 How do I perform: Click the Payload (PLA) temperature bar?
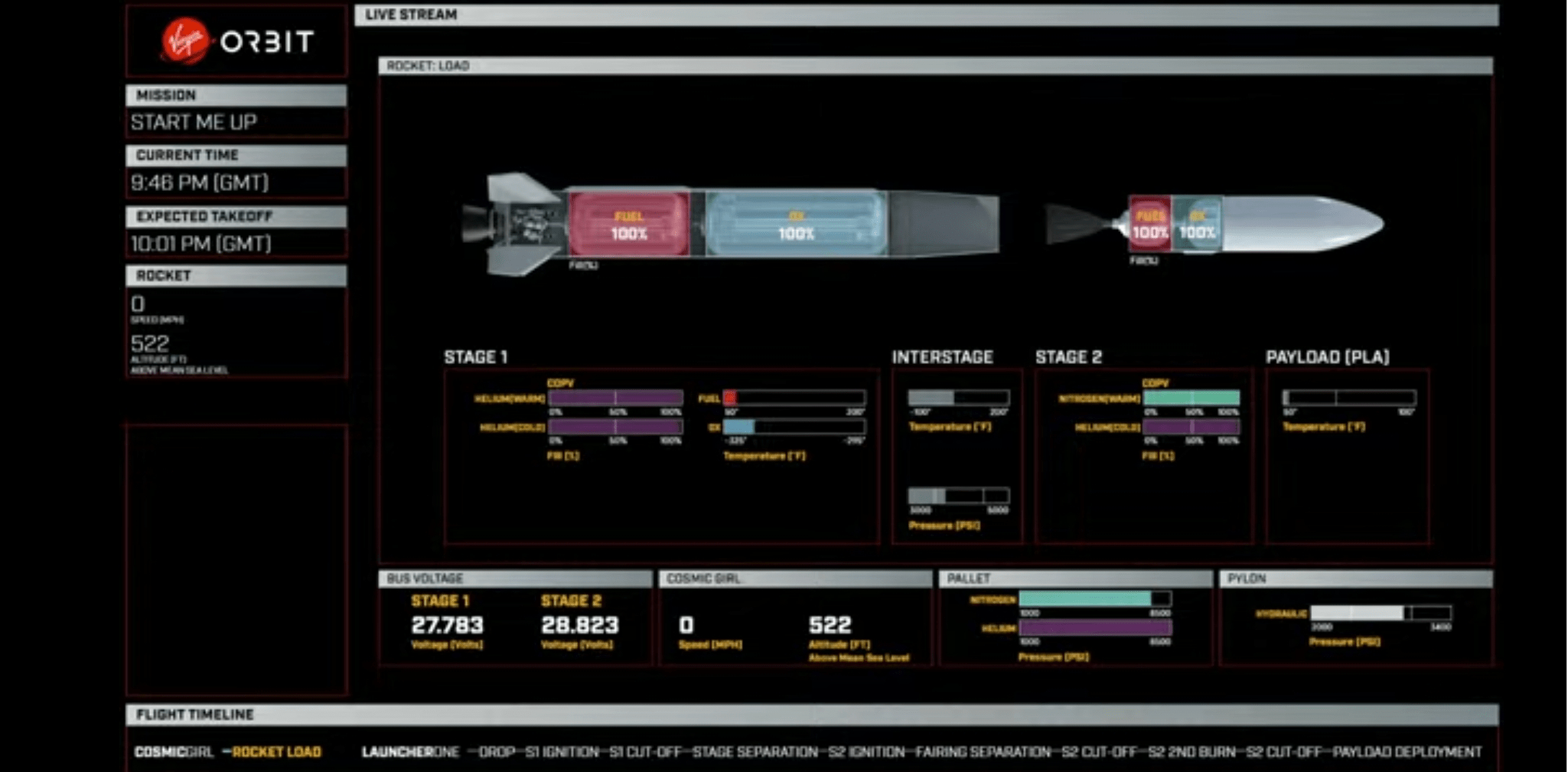pos(1349,397)
